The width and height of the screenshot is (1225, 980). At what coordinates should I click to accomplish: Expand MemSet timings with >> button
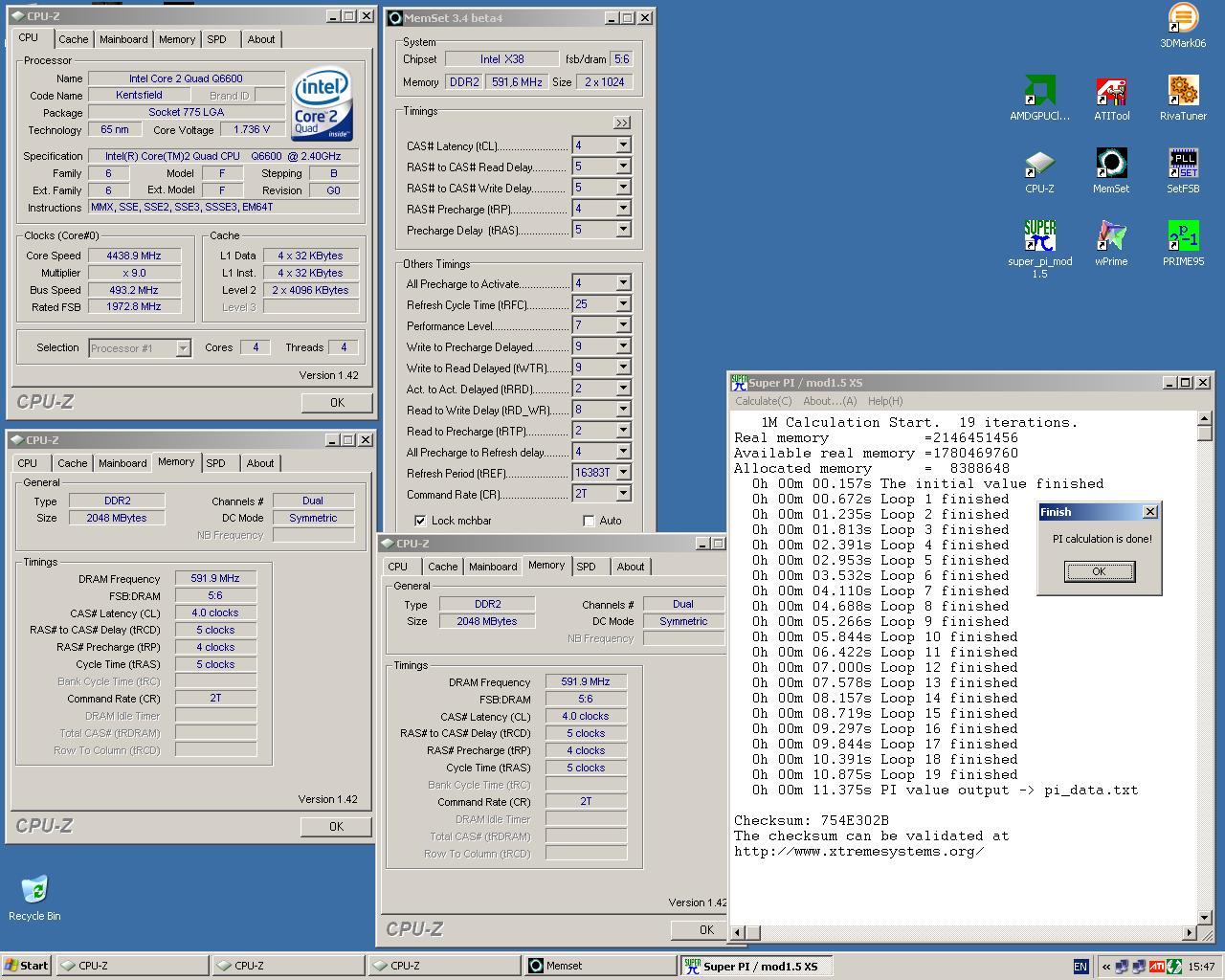click(x=621, y=122)
